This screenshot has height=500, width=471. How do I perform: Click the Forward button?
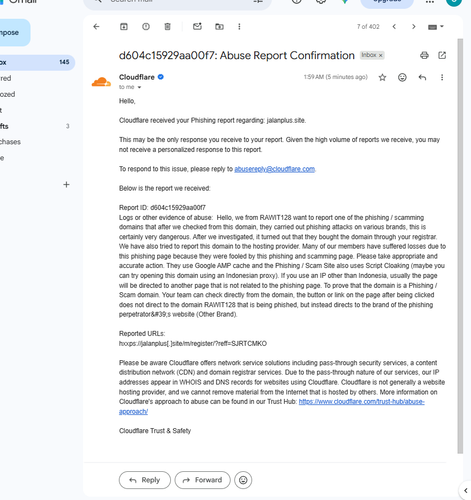[203, 480]
